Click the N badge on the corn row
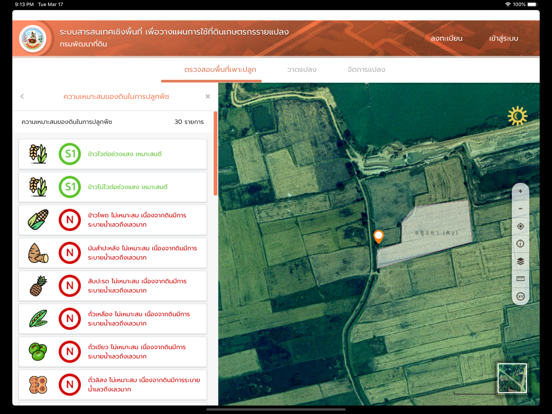This screenshot has height=414, width=552. coord(70,220)
